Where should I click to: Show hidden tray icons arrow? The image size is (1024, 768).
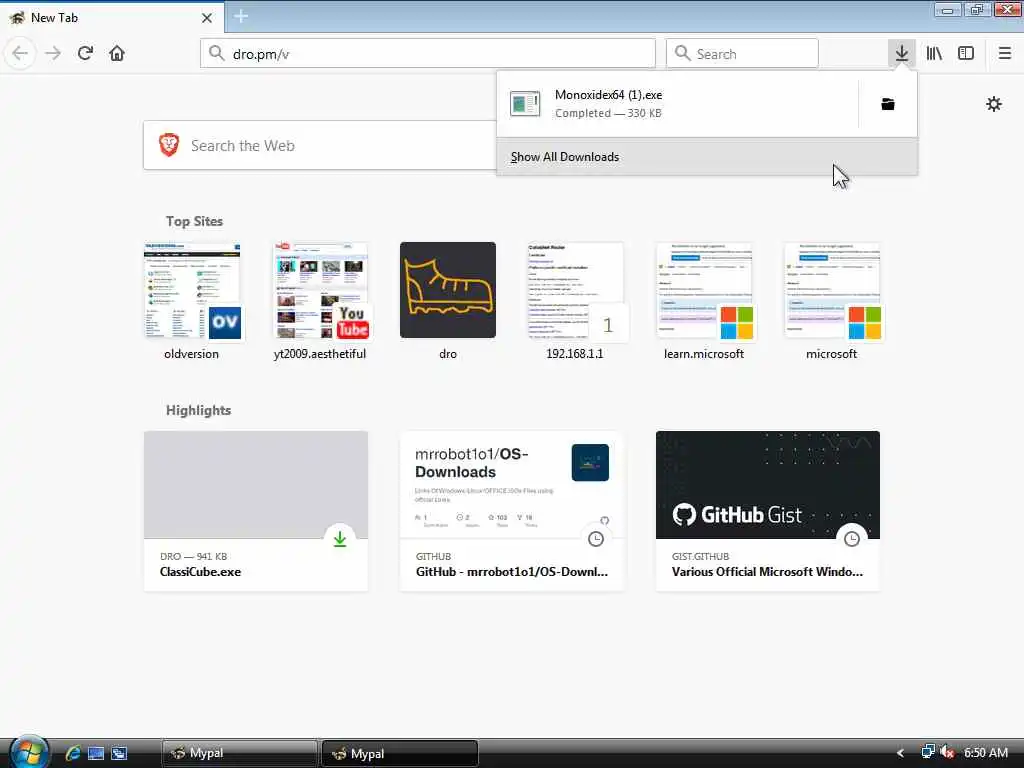pos(901,753)
